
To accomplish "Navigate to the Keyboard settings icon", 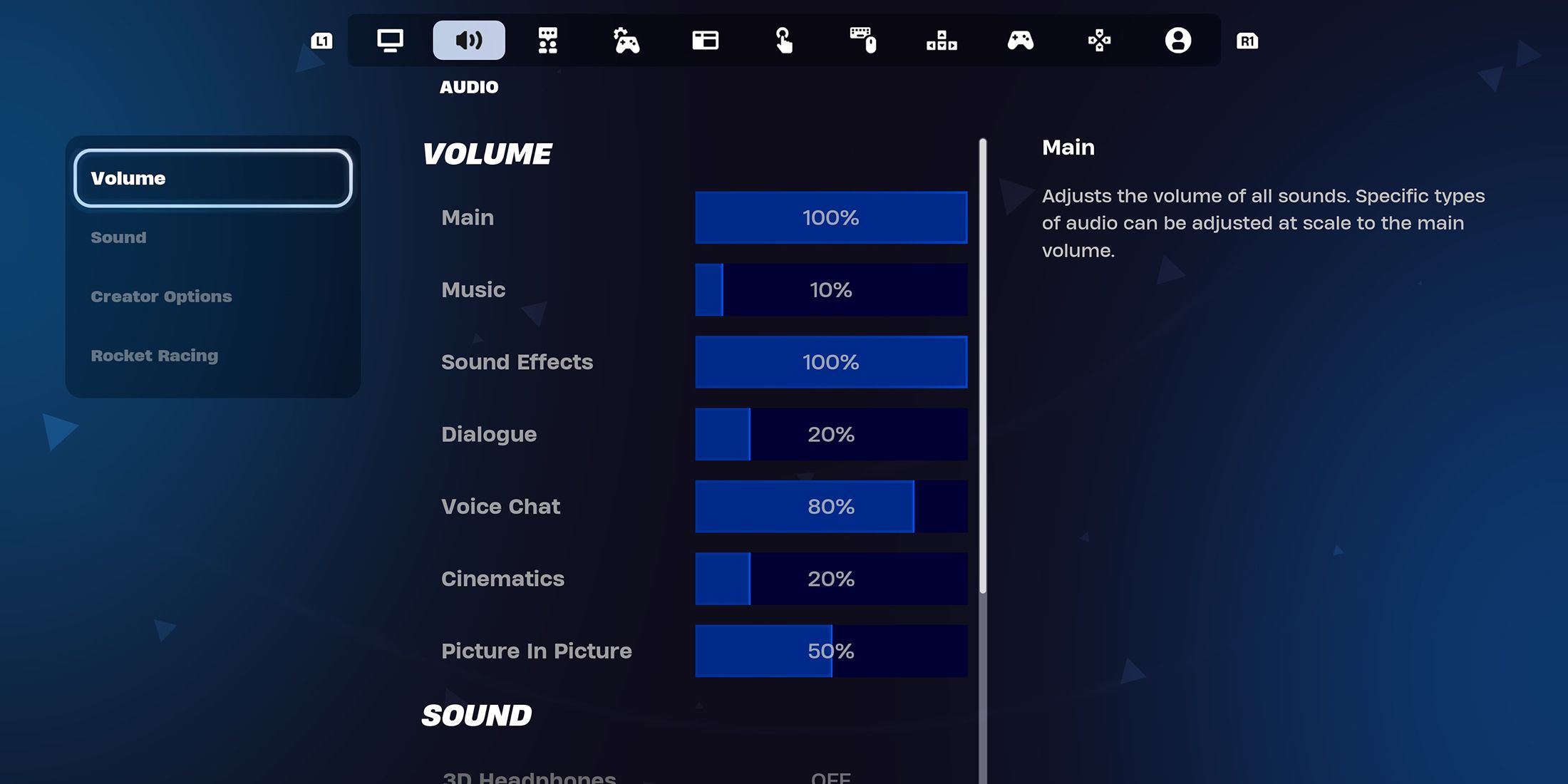I will (x=861, y=40).
